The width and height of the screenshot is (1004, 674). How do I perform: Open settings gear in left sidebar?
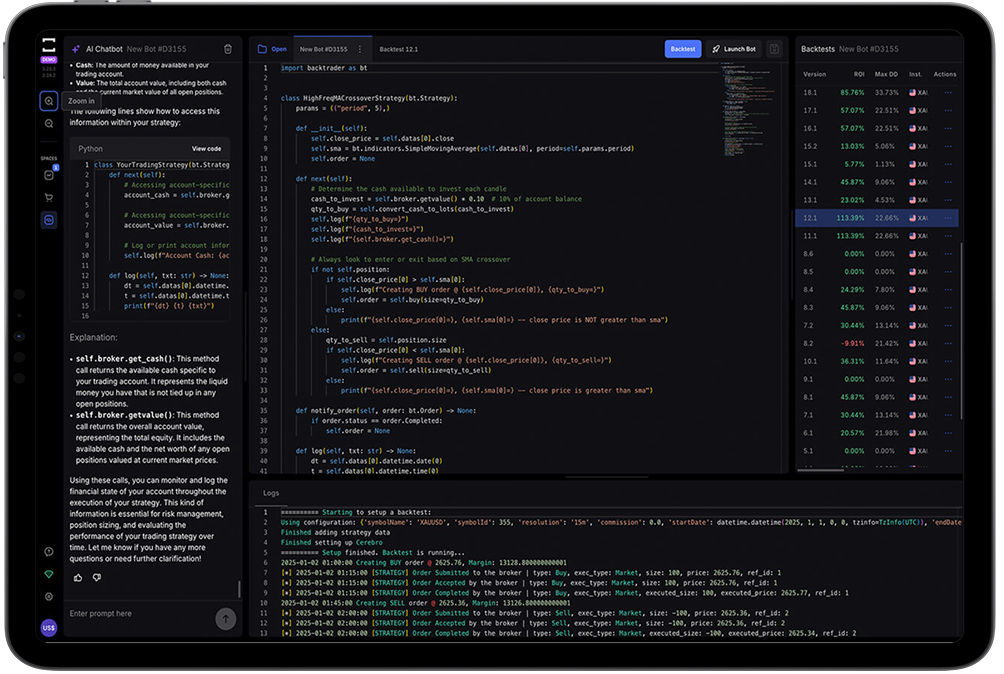[49, 596]
